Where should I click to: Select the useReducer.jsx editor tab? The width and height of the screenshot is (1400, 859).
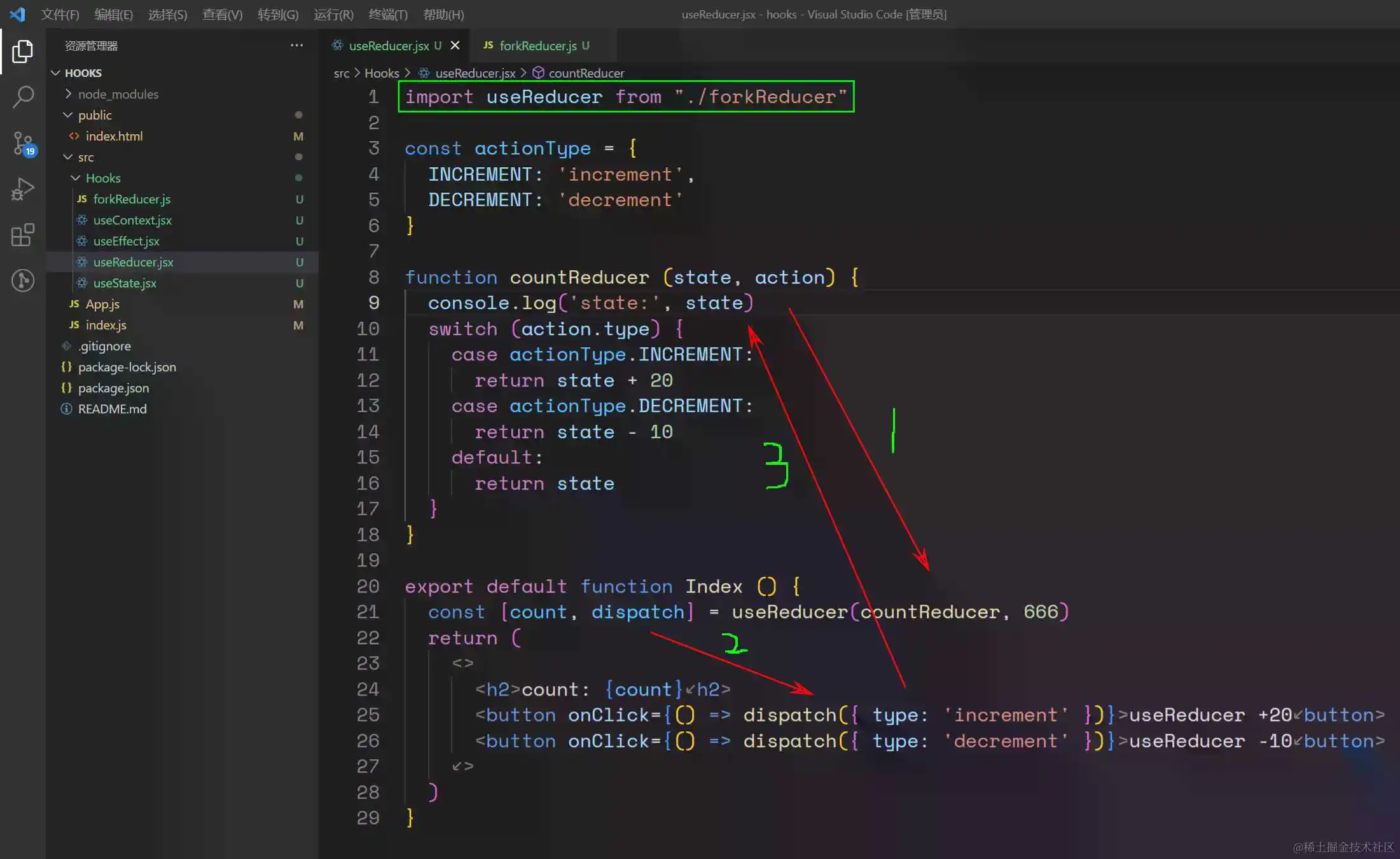(389, 46)
